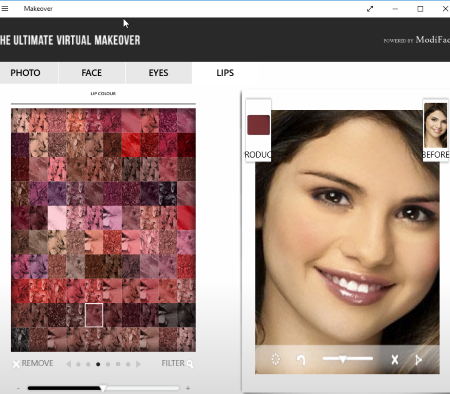Open the ModiFace powered-by link
The height and width of the screenshot is (394, 450).
[417, 40]
